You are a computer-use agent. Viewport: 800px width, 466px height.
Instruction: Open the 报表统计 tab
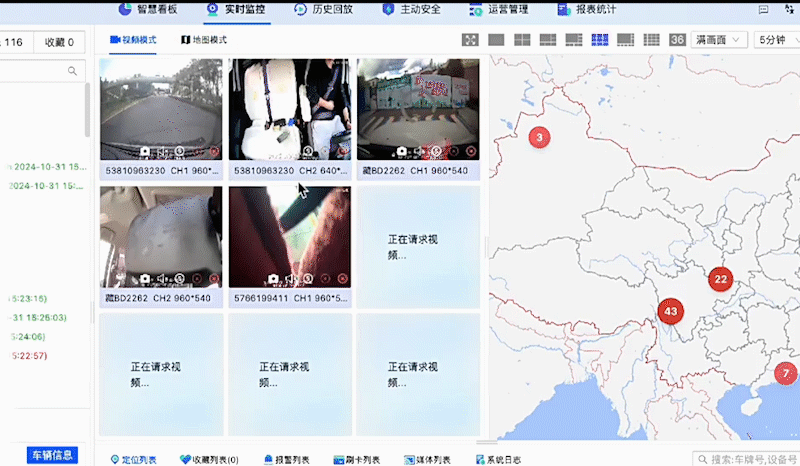587,10
